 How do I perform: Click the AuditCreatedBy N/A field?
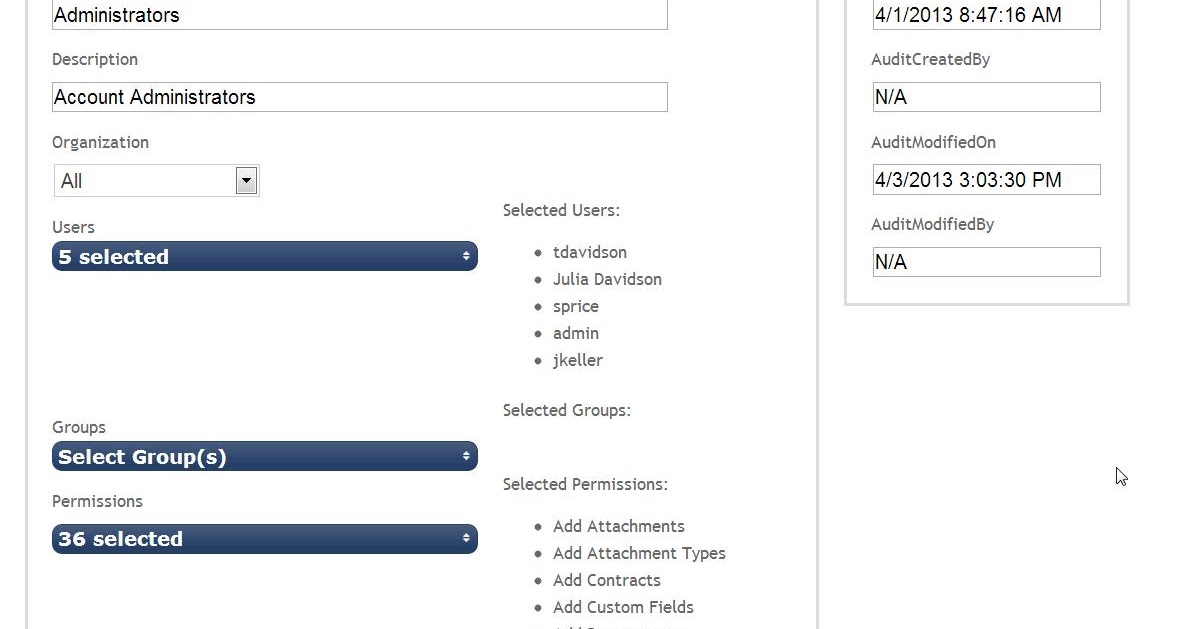986,97
